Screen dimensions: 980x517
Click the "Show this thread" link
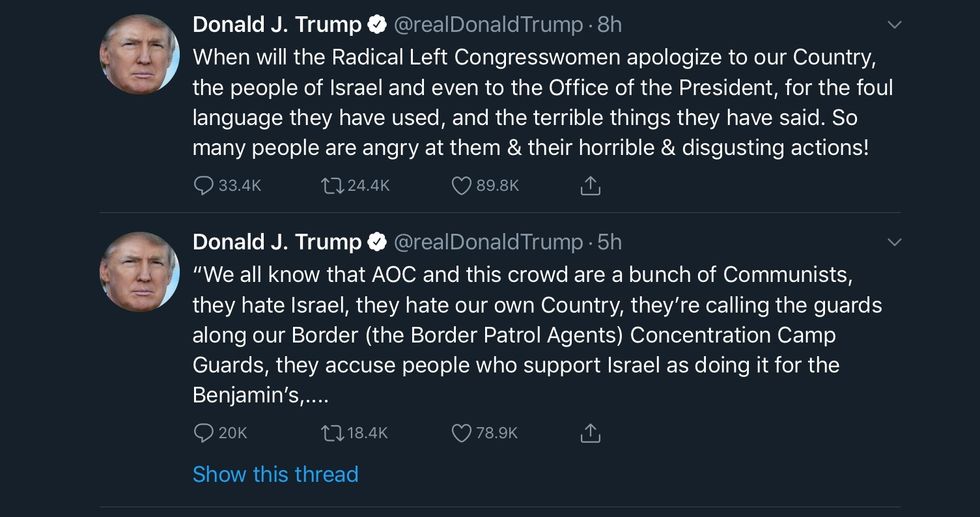coord(275,474)
